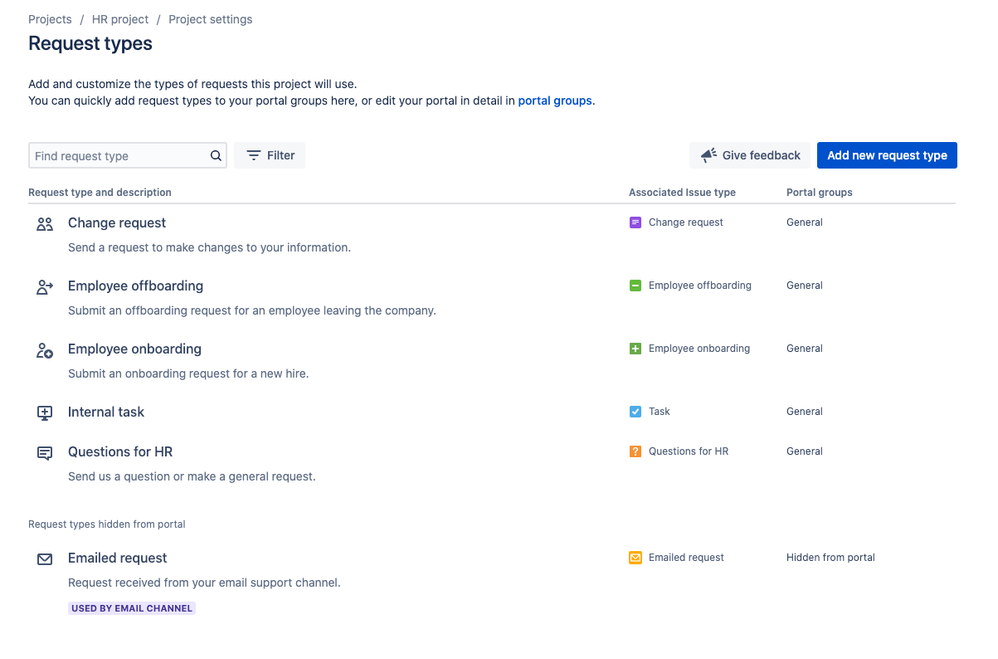Go to Projects in breadcrumb

coord(50,19)
